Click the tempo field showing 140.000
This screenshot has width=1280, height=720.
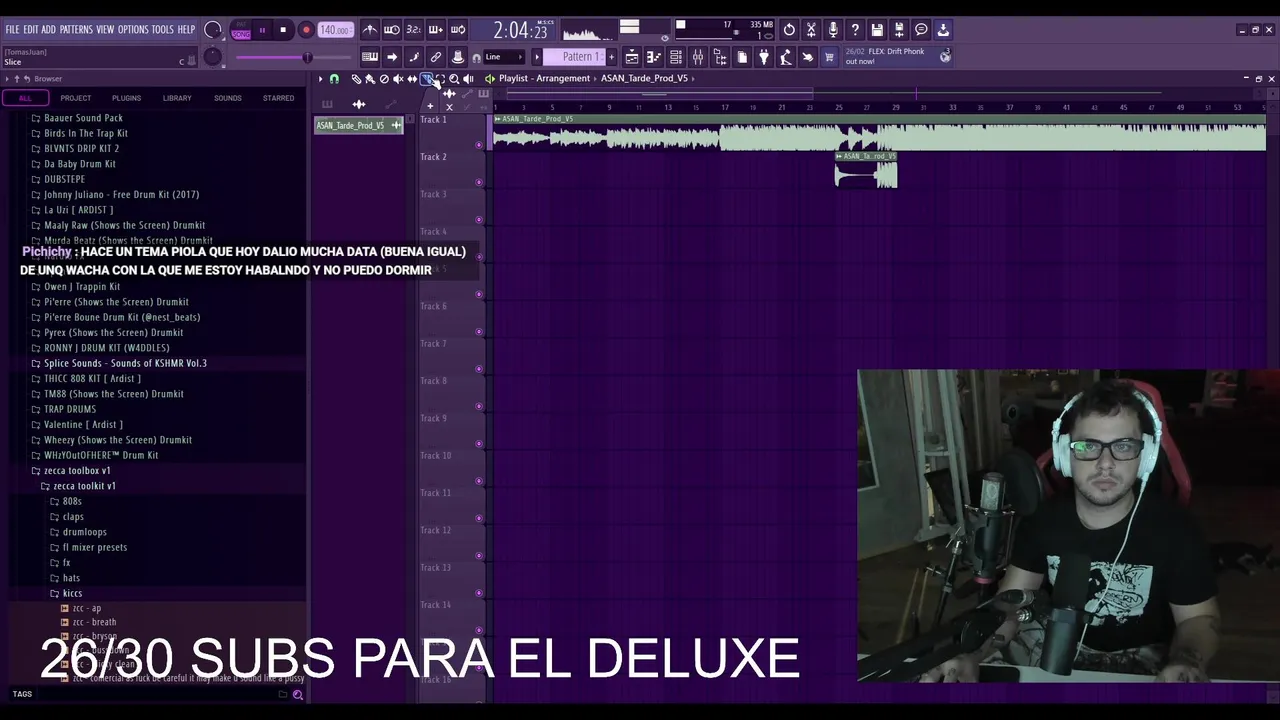tap(336, 30)
